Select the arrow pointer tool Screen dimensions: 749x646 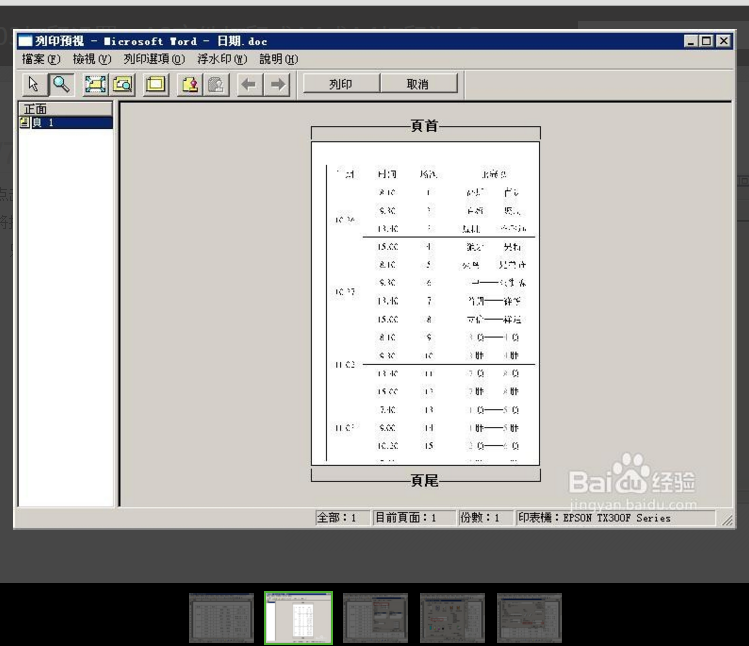[x=33, y=85]
